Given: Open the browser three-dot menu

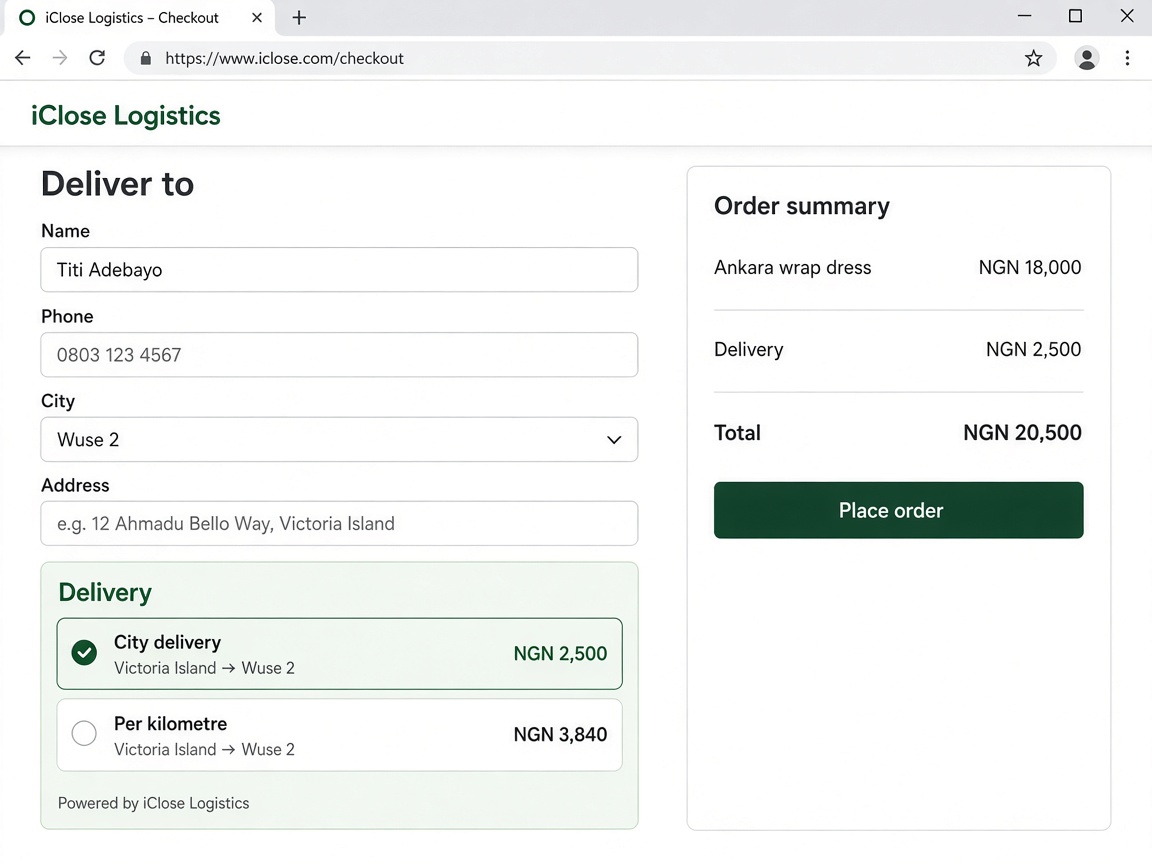Looking at the screenshot, I should coord(1127,58).
